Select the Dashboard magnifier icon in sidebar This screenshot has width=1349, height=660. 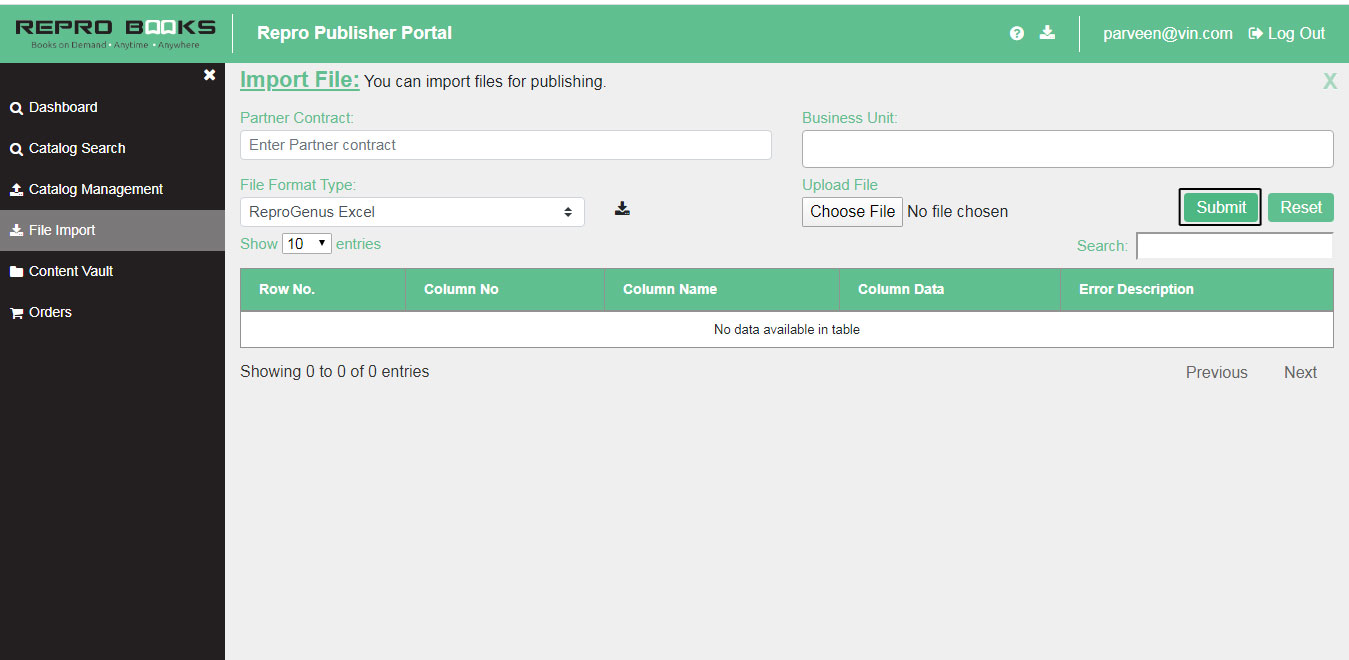15,107
